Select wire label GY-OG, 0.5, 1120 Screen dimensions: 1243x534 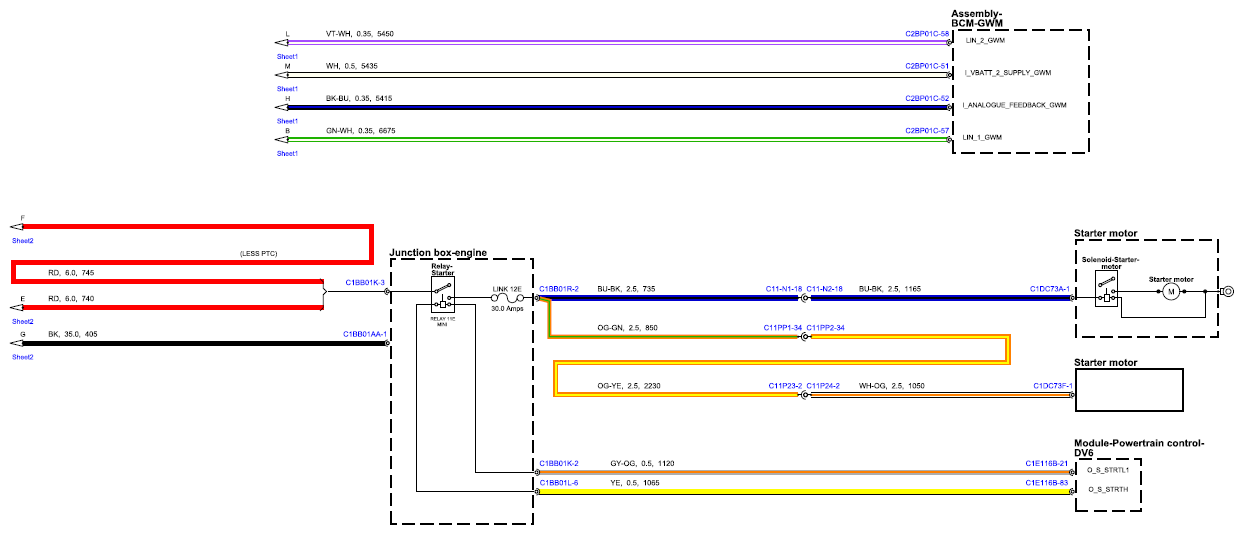click(x=642, y=464)
